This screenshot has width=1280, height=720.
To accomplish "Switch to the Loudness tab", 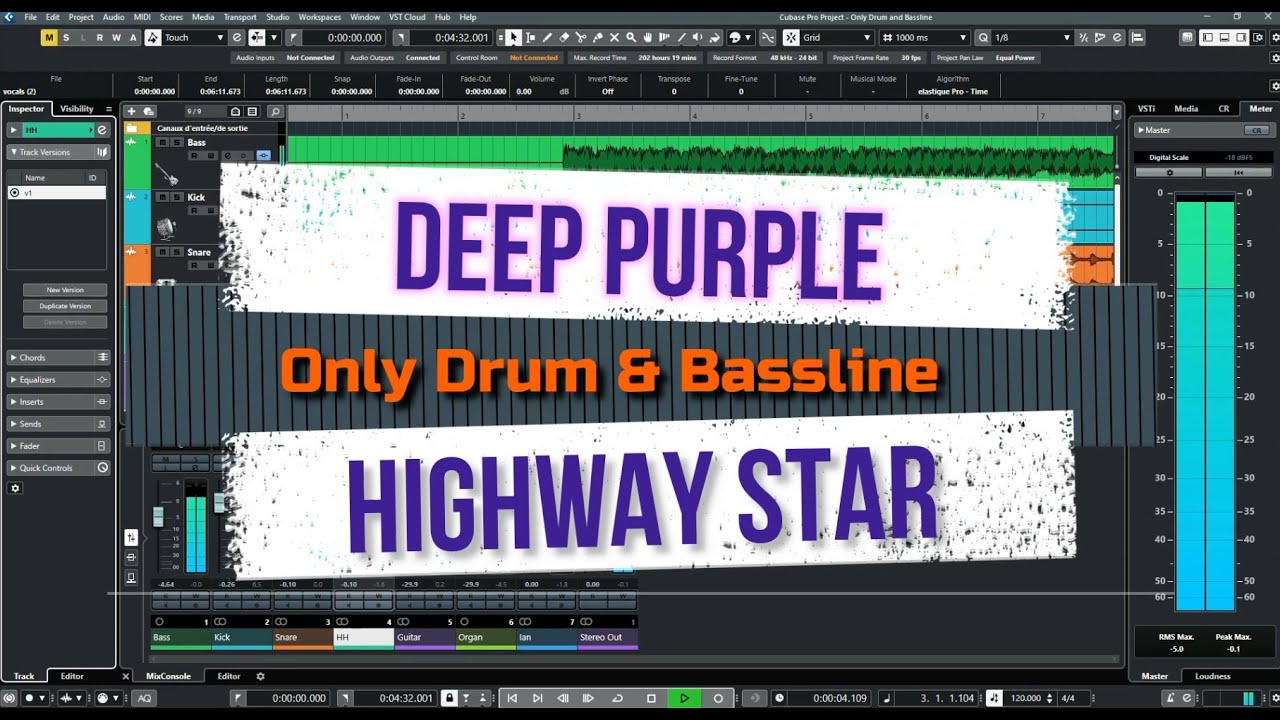I will [x=1213, y=676].
